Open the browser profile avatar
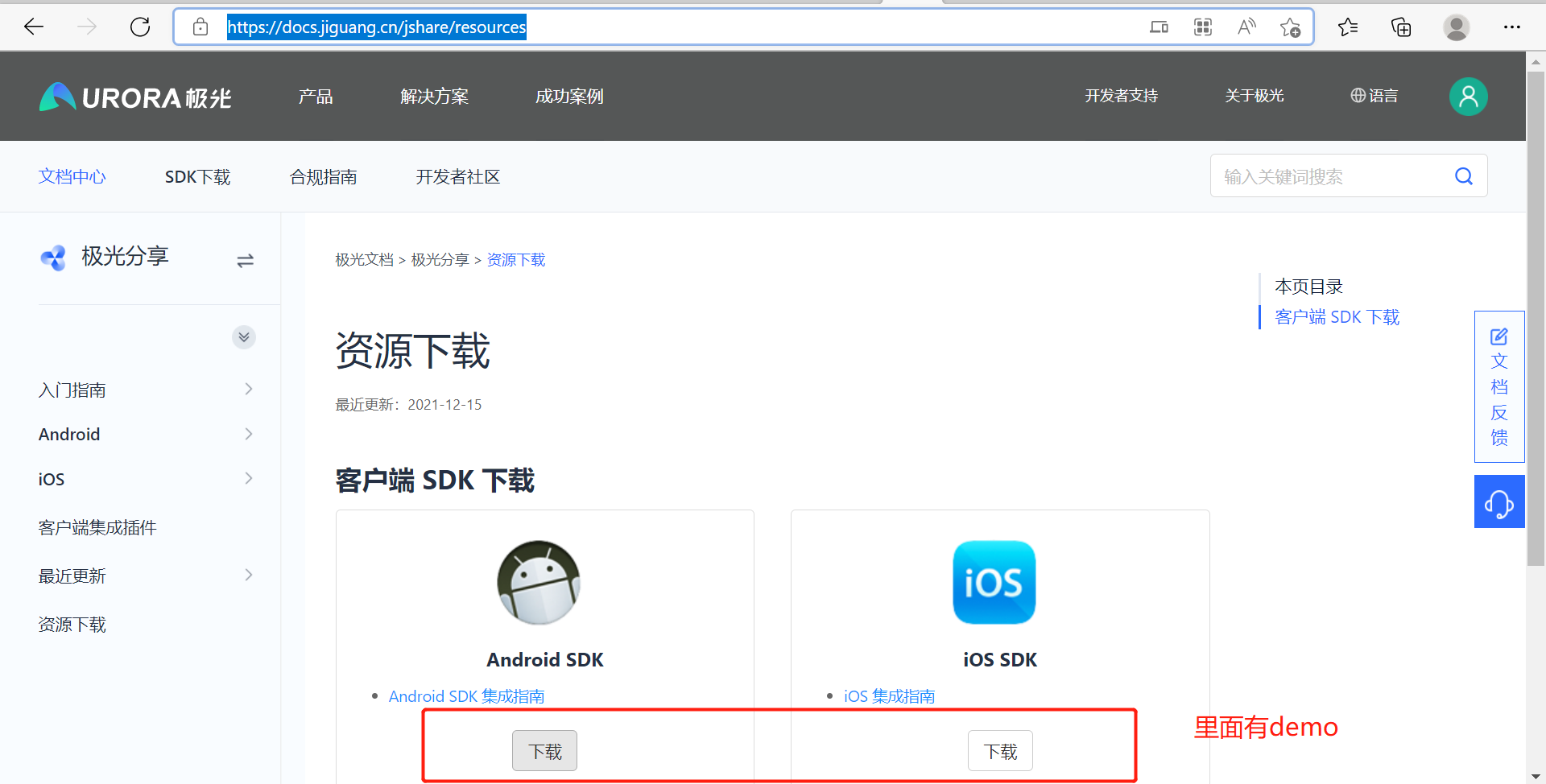 1456,27
